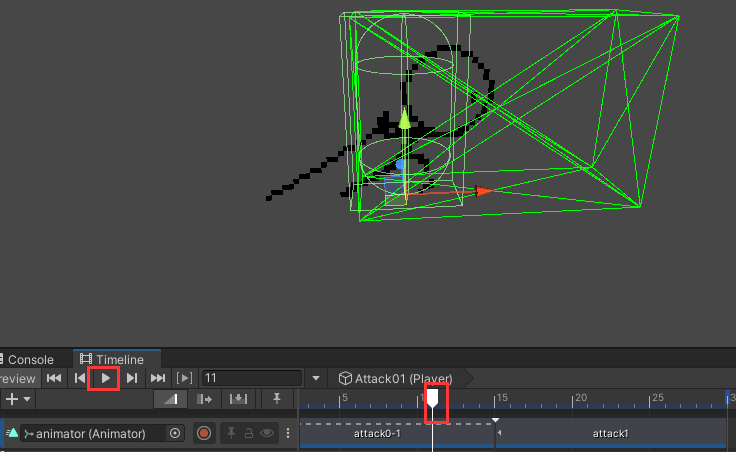Step back to the previous frame

click(79, 378)
